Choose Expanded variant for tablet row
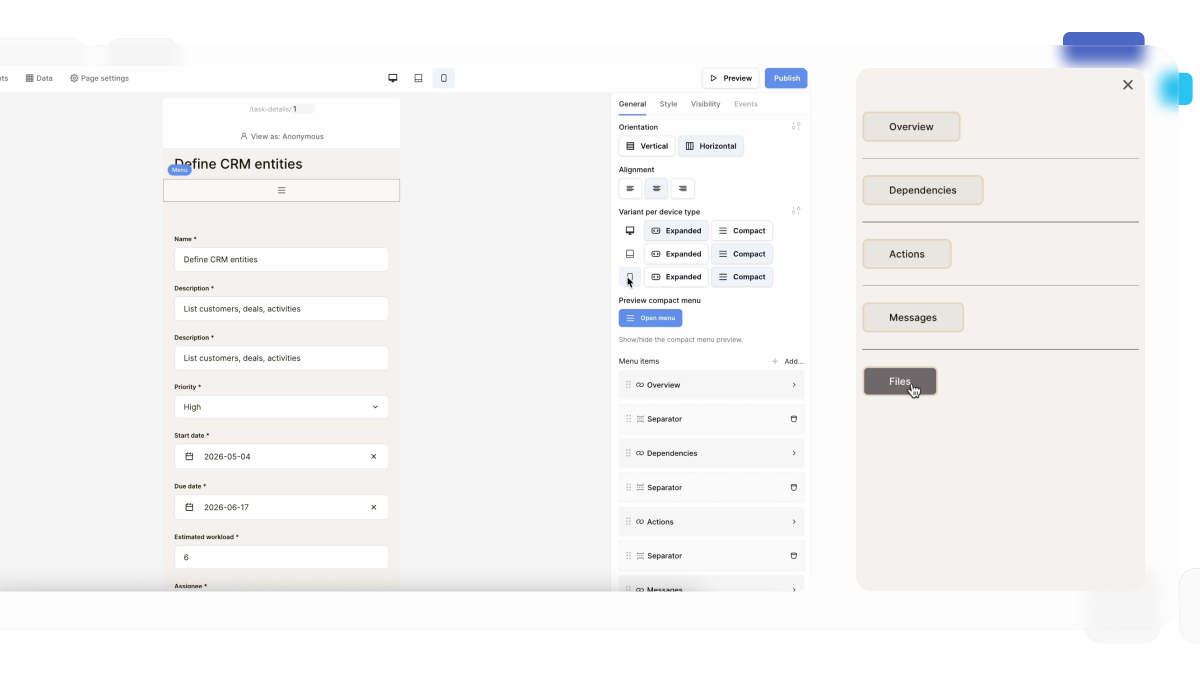1200x675 pixels. 676,254
